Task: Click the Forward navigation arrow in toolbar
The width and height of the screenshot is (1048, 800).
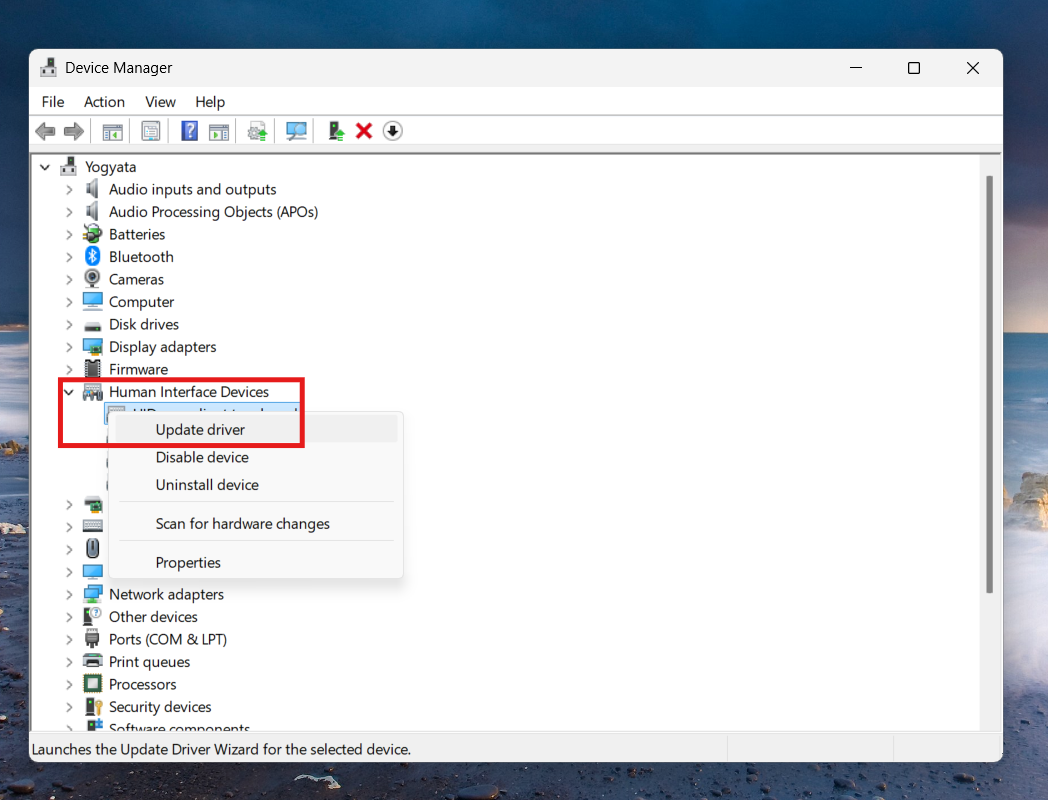Action: pos(73,131)
